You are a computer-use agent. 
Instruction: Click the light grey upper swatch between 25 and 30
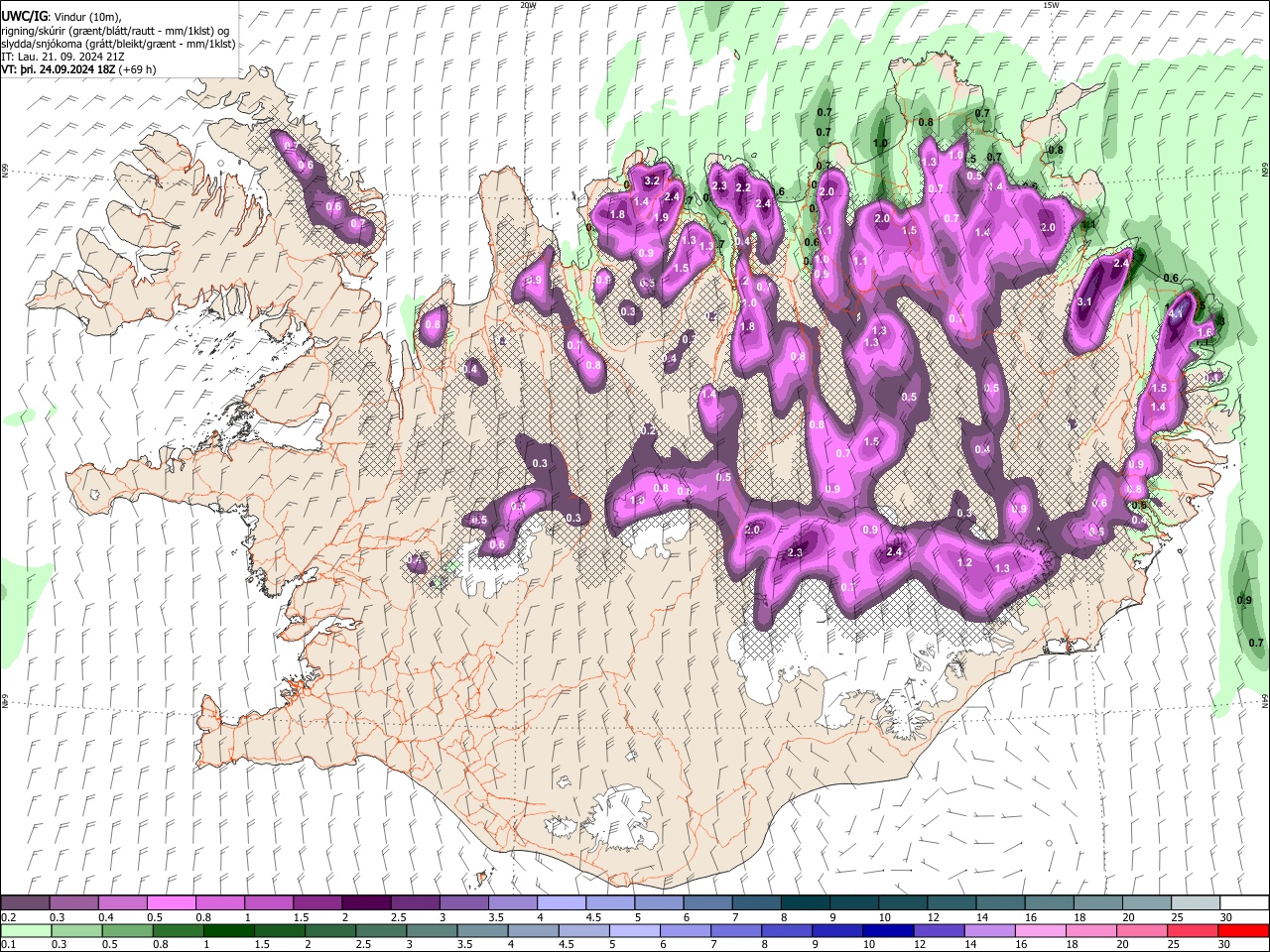tap(1195, 903)
